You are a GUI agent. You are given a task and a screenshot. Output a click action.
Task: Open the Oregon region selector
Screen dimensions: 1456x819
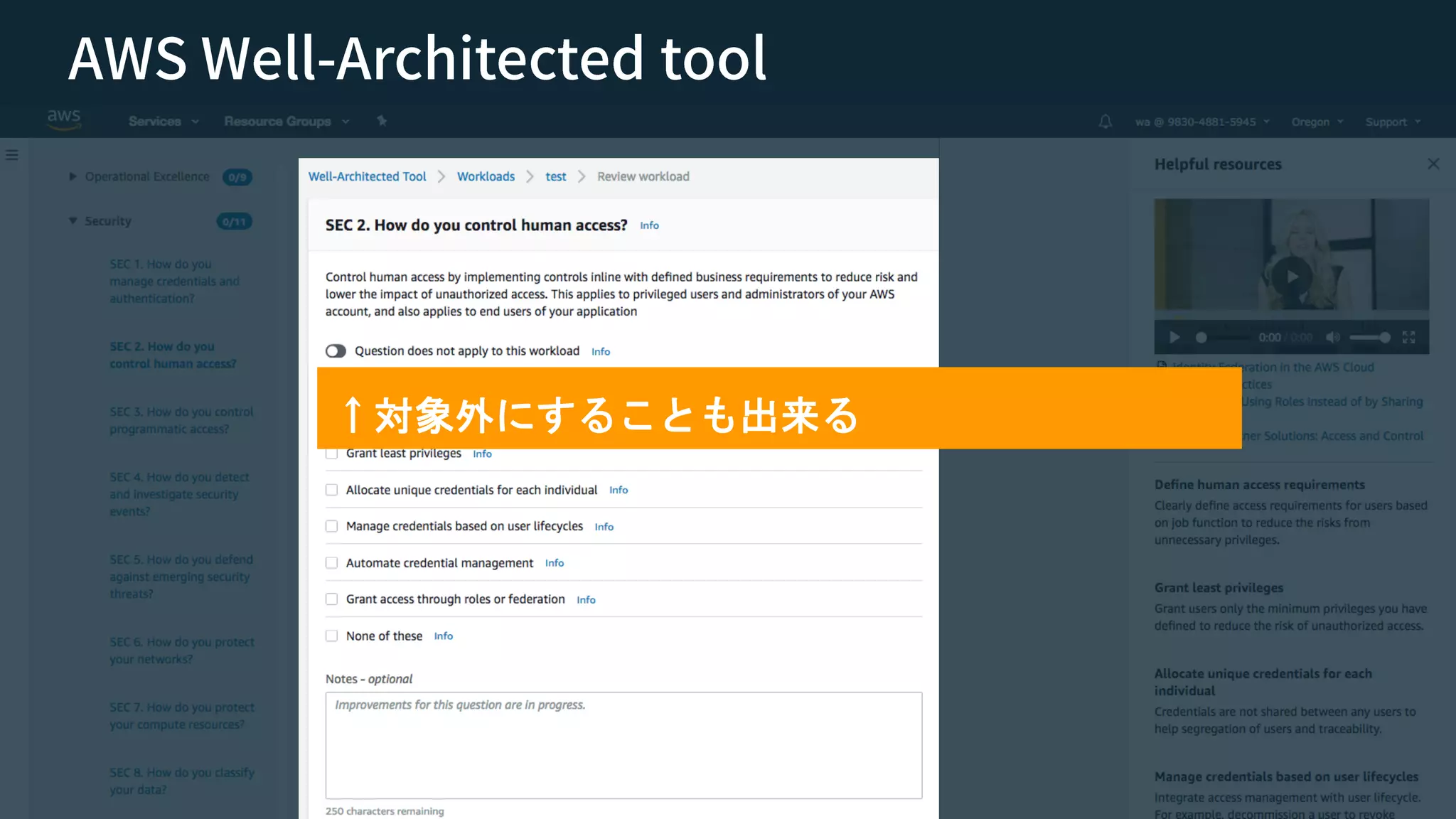tap(1317, 122)
